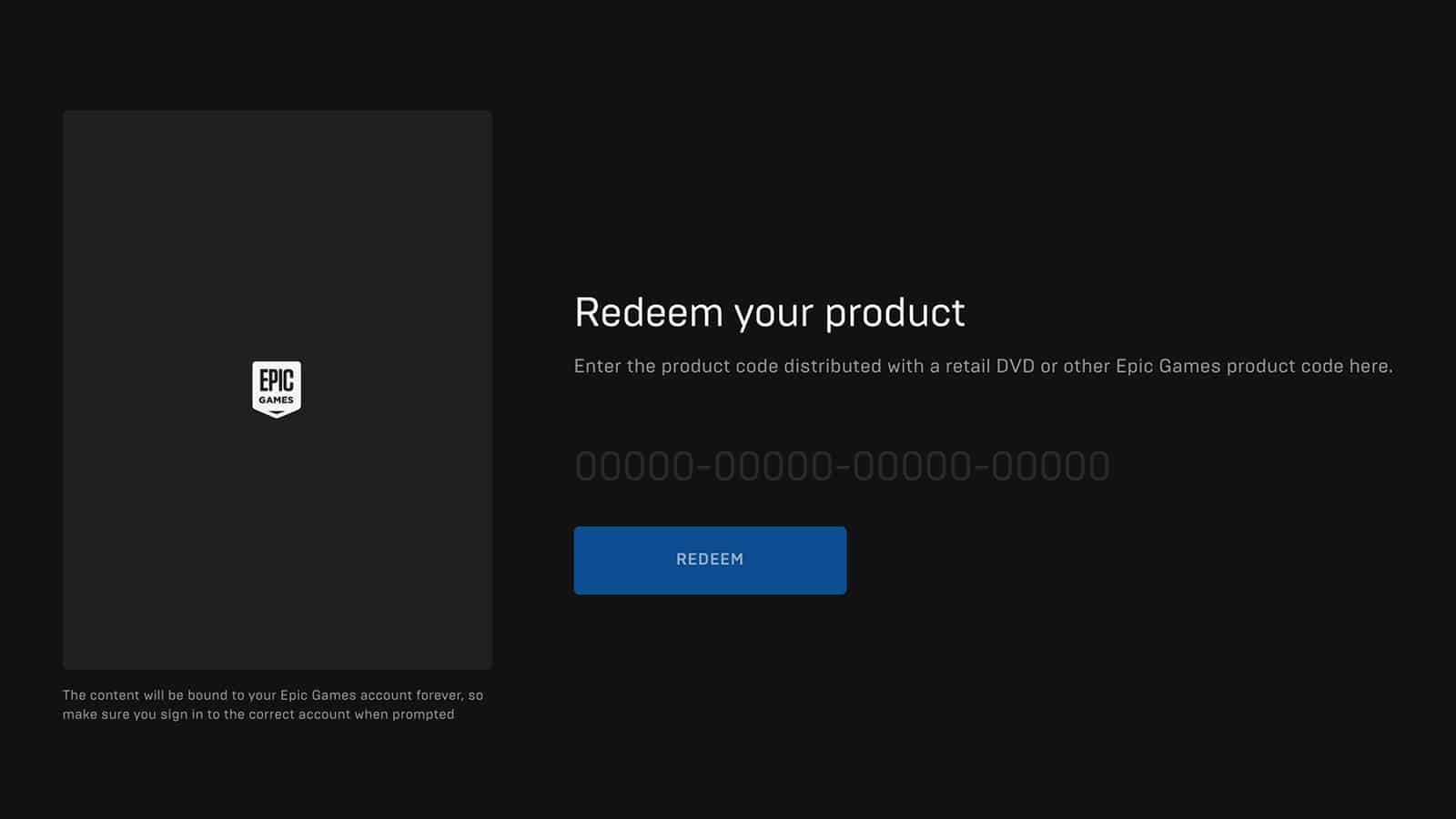Screen dimensions: 1456x819
Task: Click the 'Enter the product code distributed' description
Action: tap(983, 366)
